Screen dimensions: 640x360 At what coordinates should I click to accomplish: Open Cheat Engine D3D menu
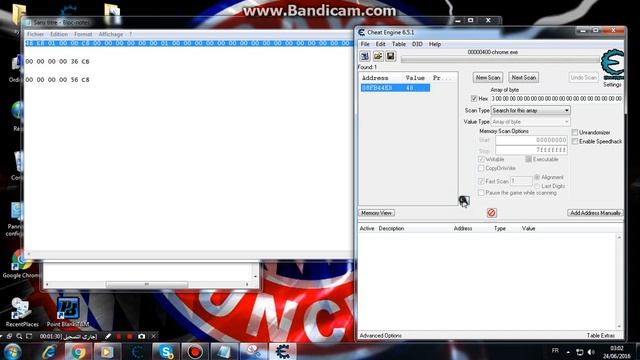coord(417,44)
